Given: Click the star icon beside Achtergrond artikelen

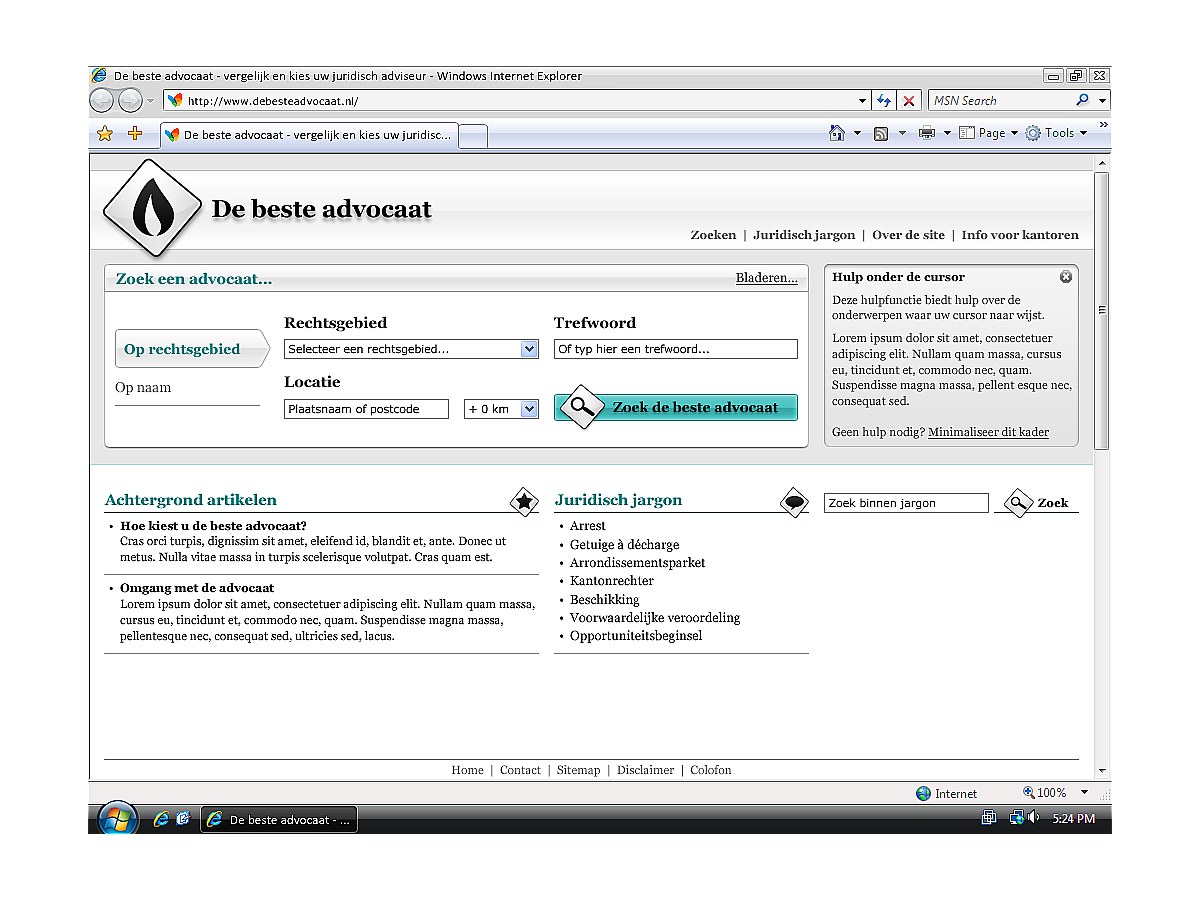Looking at the screenshot, I should 524,502.
